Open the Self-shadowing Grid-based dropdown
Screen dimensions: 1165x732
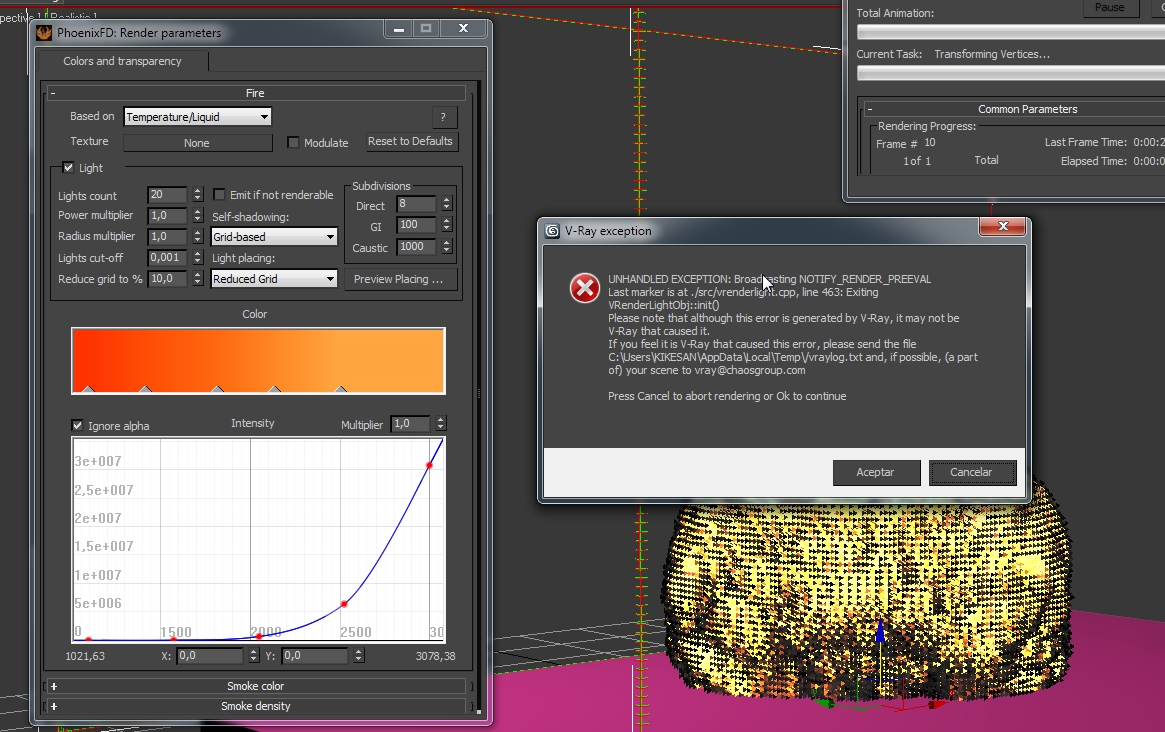click(x=273, y=237)
